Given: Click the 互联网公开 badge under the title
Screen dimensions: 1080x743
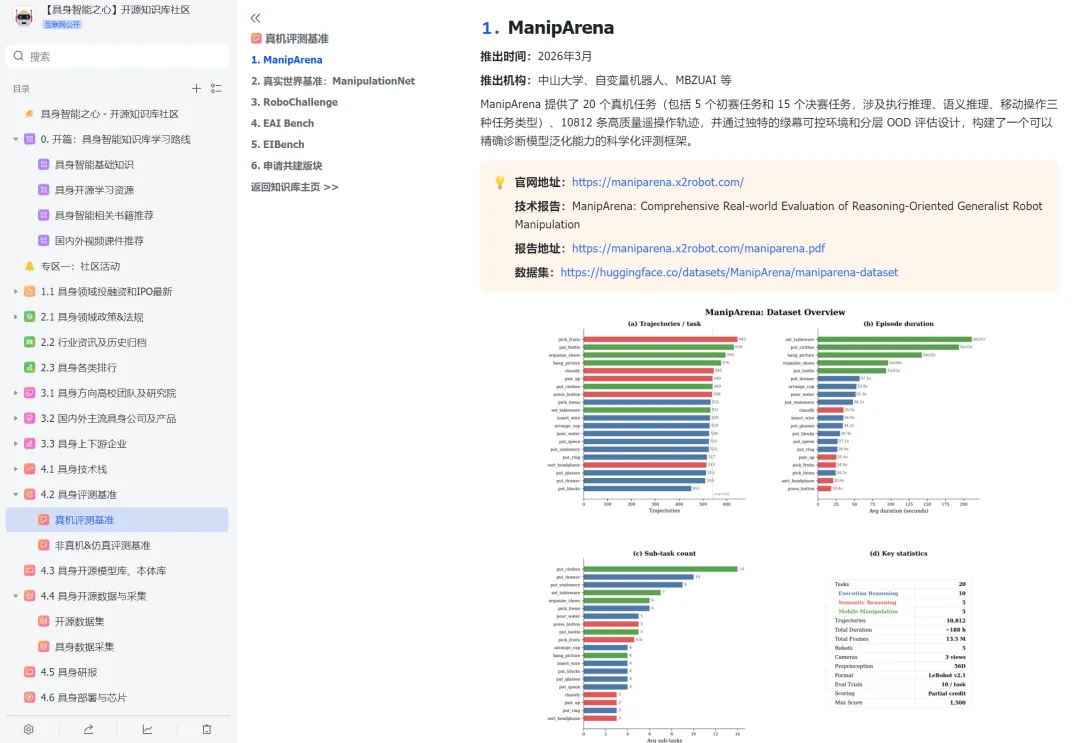Looking at the screenshot, I should point(62,24).
